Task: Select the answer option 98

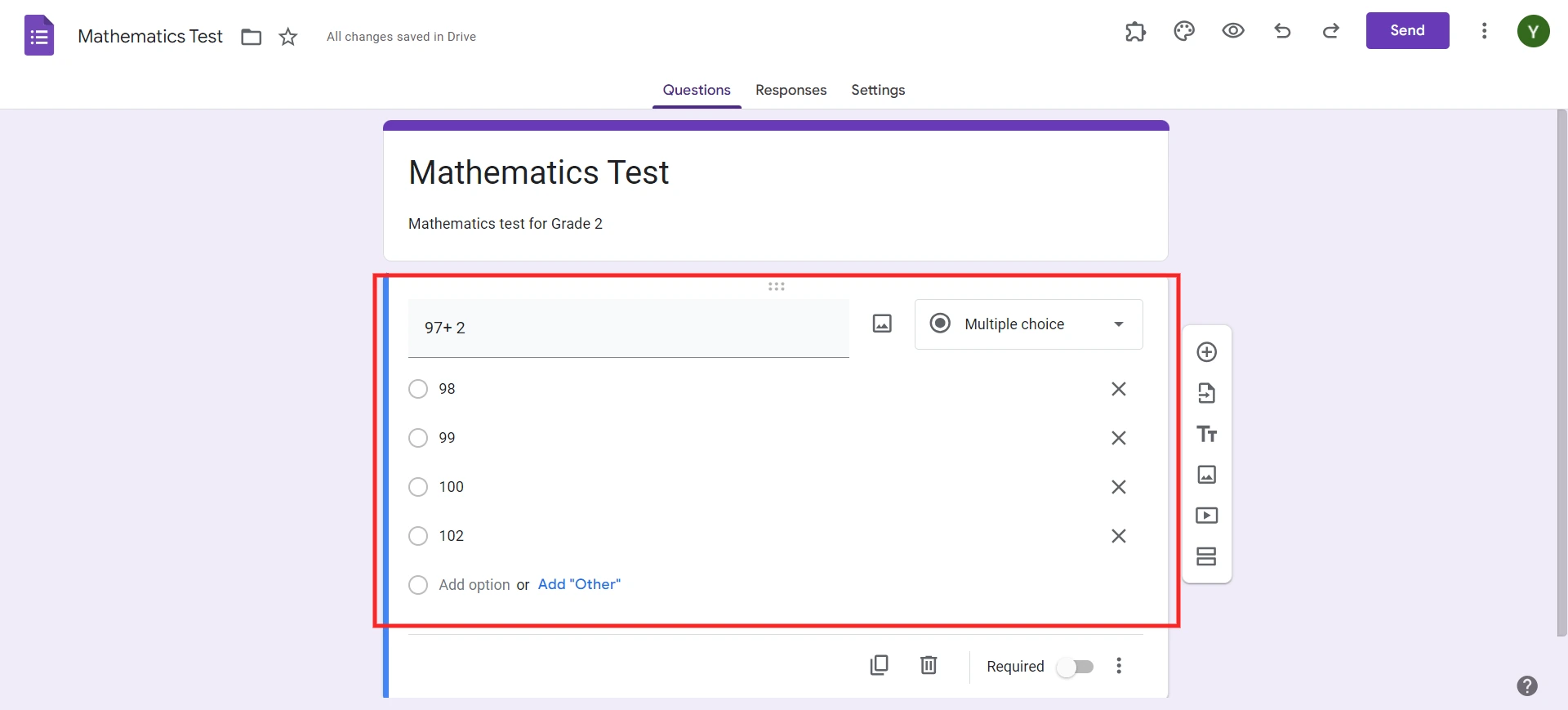Action: (417, 389)
